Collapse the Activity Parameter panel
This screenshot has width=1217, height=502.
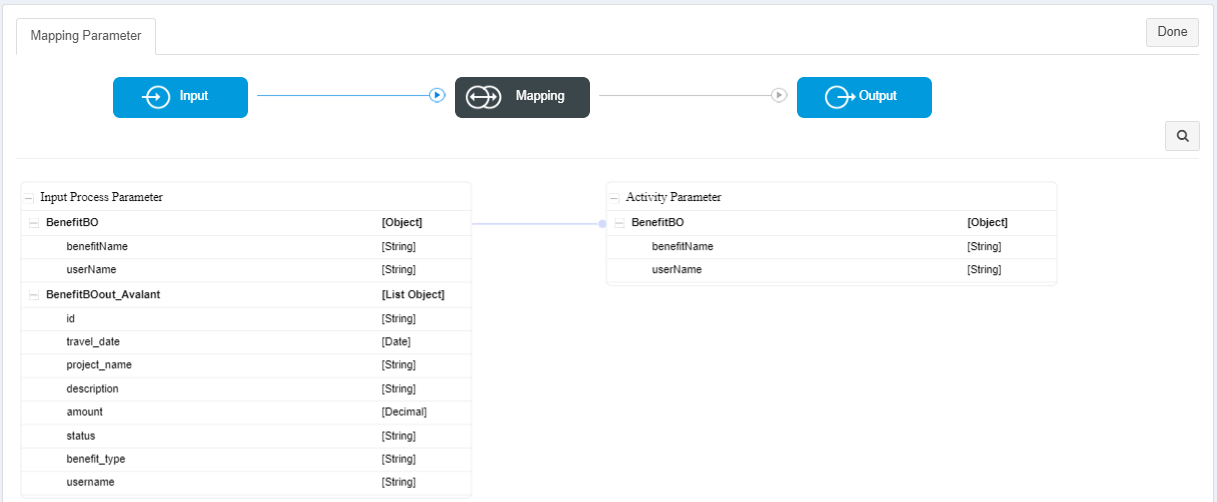click(615, 198)
